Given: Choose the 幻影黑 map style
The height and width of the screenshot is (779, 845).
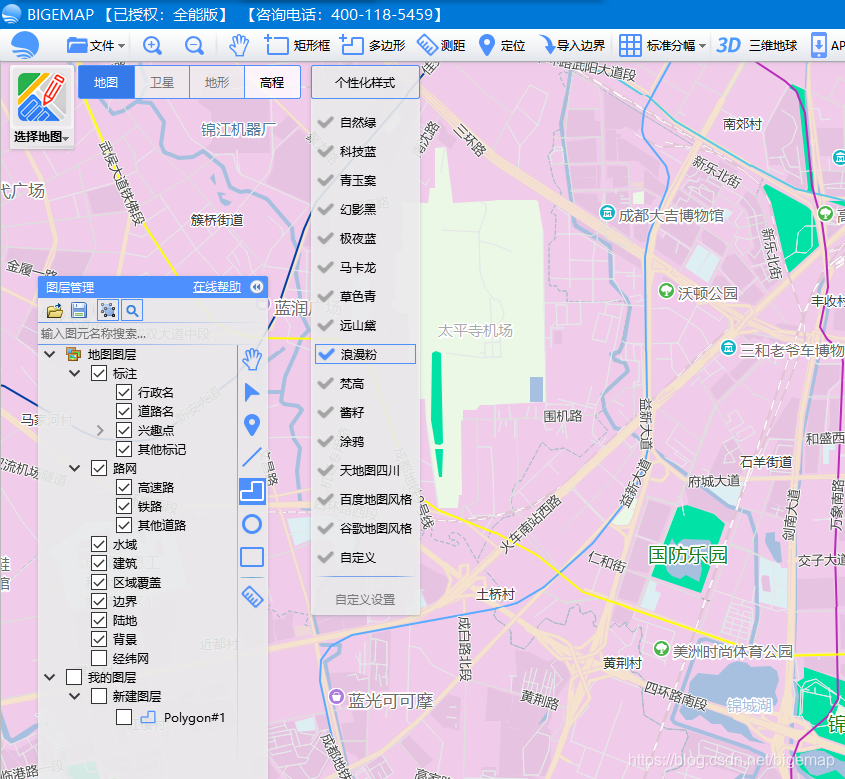Looking at the screenshot, I should pos(365,210).
